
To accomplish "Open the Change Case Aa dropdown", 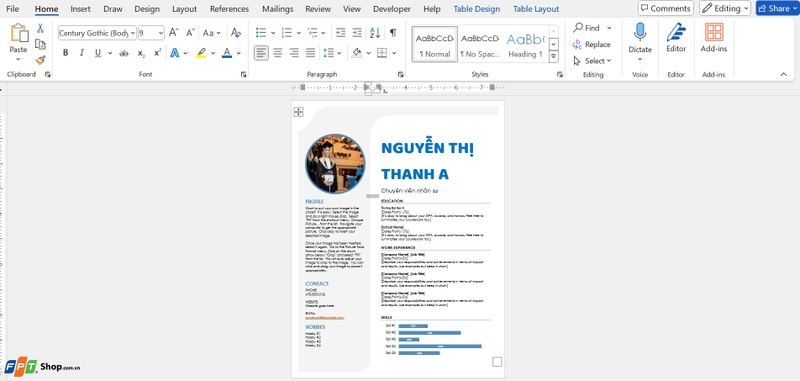I will [x=211, y=33].
